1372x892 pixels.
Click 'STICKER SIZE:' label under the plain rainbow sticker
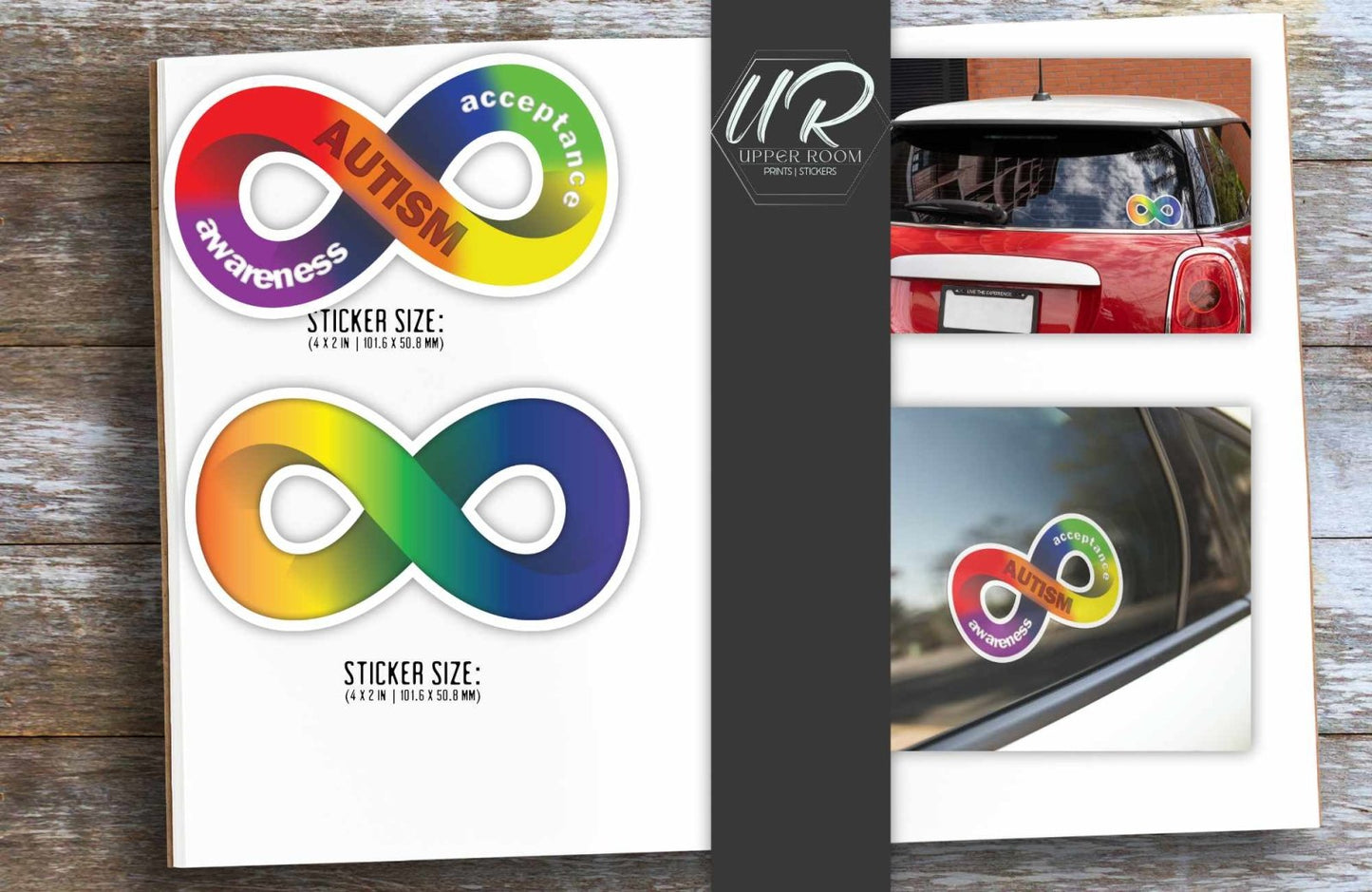[412, 674]
